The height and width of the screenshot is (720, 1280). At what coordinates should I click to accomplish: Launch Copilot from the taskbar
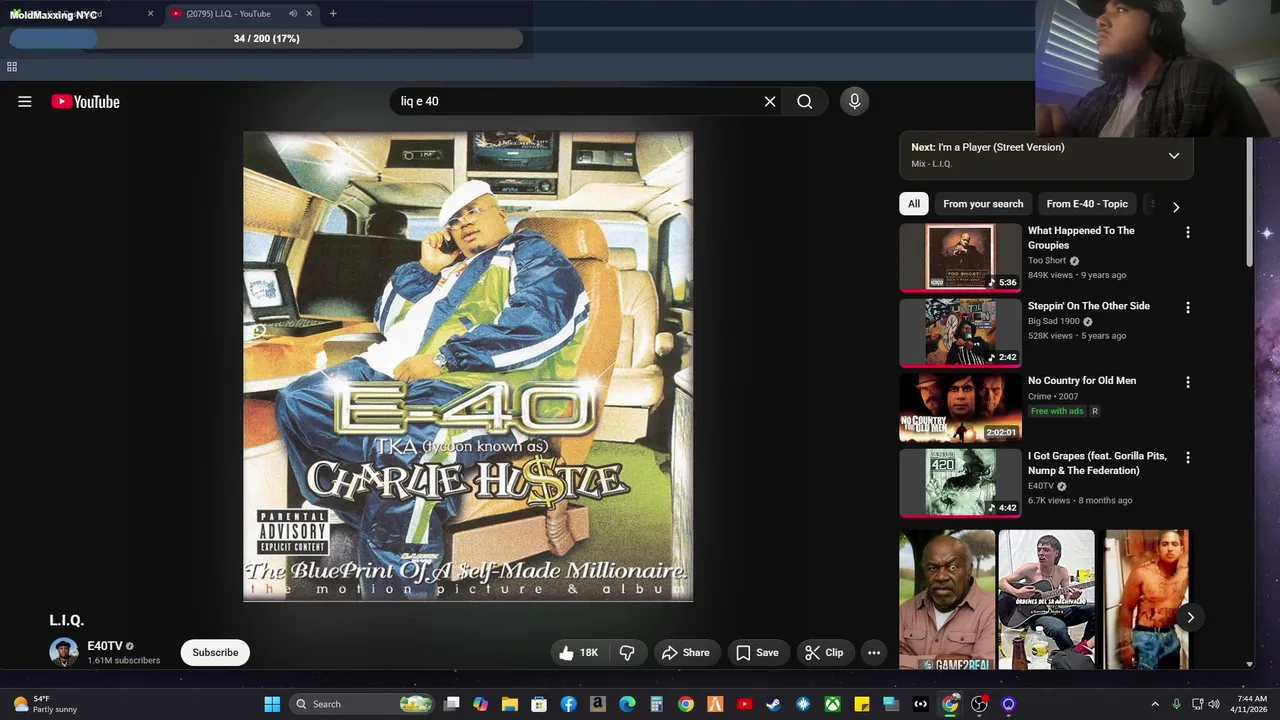[481, 704]
